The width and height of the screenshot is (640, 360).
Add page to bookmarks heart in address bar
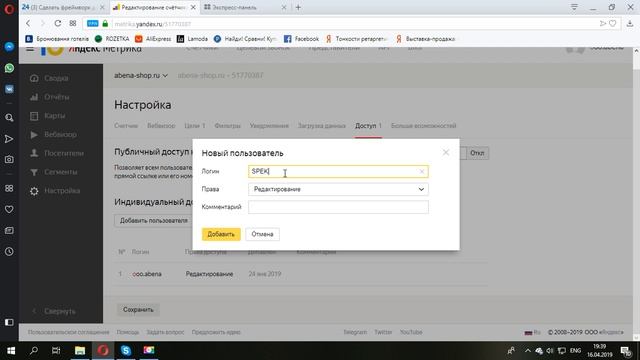[612, 24]
